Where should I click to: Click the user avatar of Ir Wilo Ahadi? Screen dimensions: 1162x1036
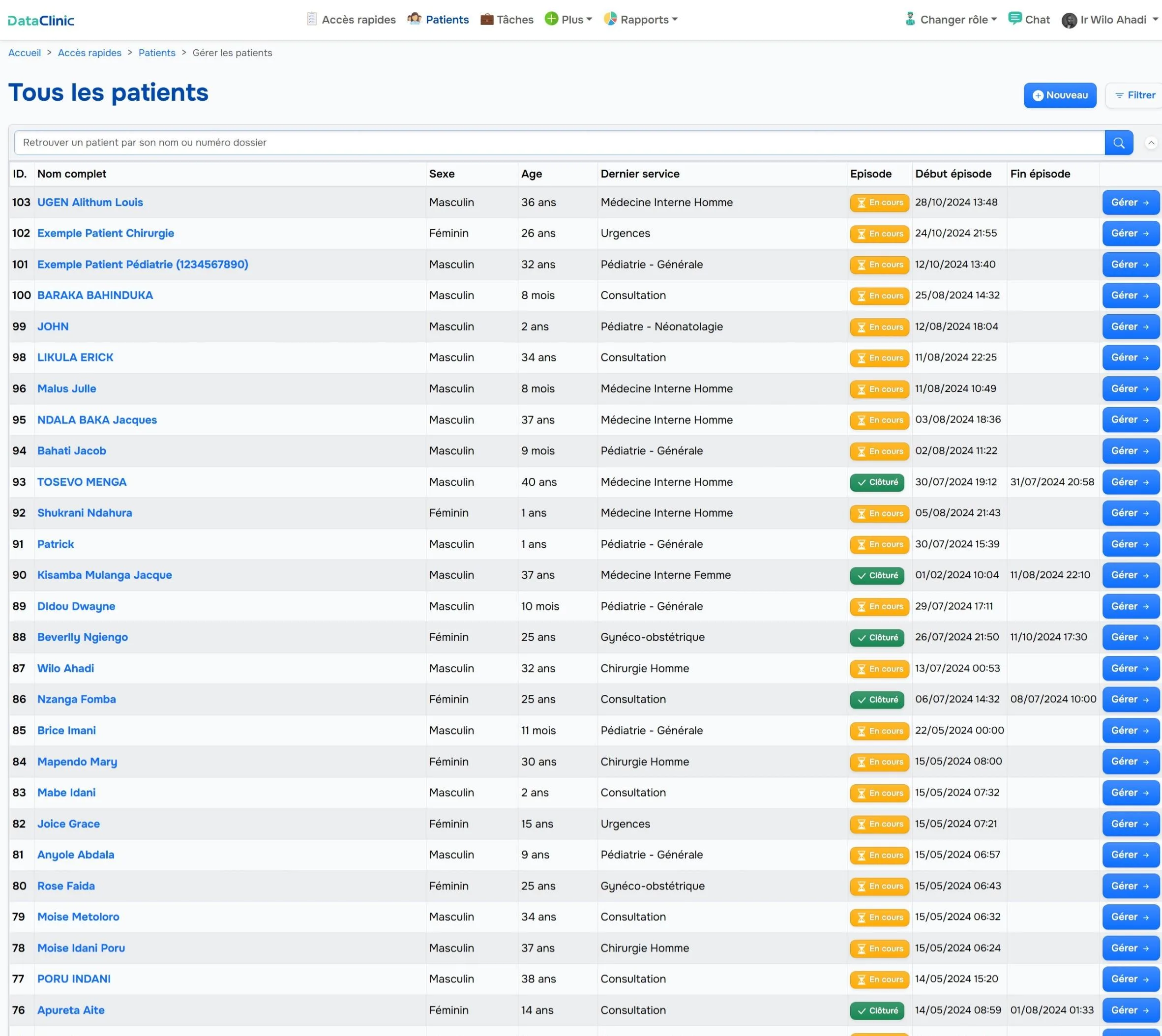coord(1069,20)
